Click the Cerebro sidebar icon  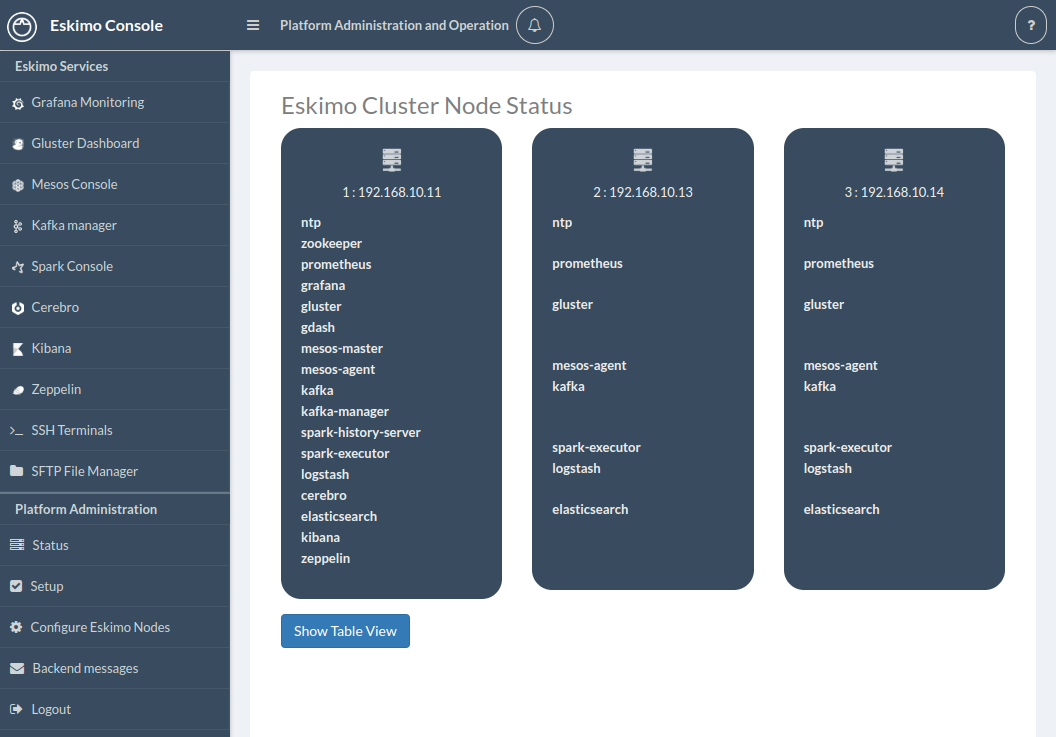pyautogui.click(x=17, y=308)
